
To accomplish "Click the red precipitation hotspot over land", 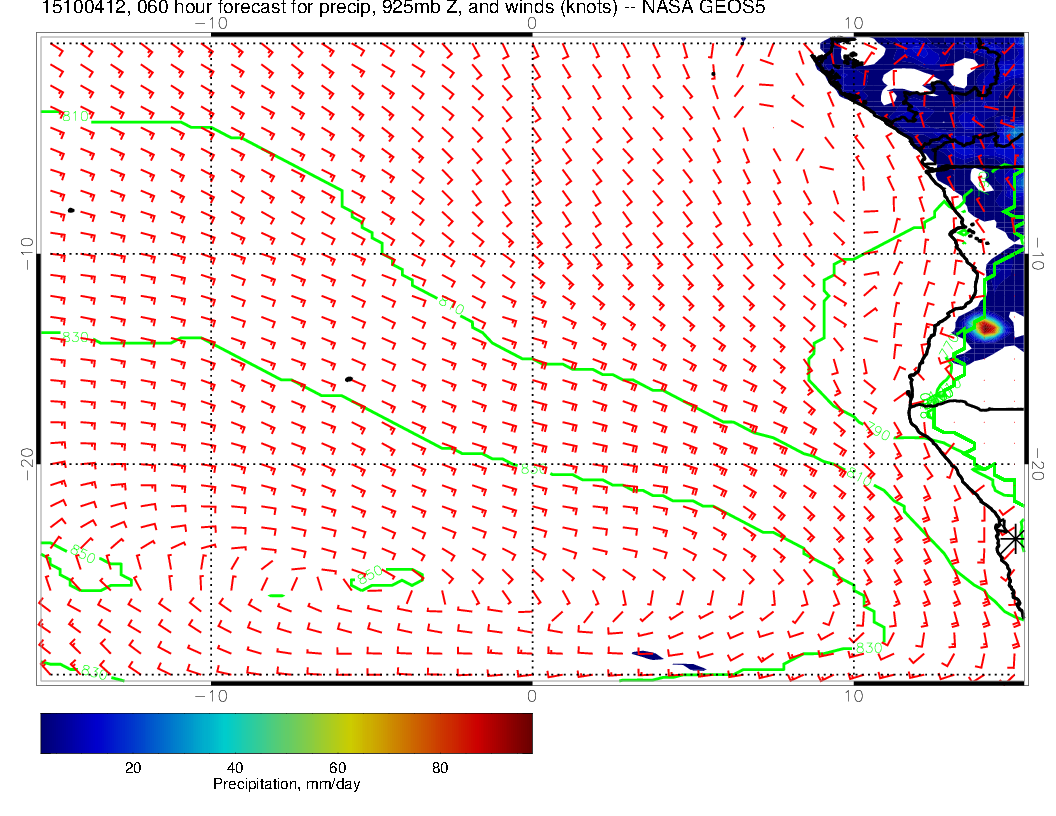I will point(987,327).
